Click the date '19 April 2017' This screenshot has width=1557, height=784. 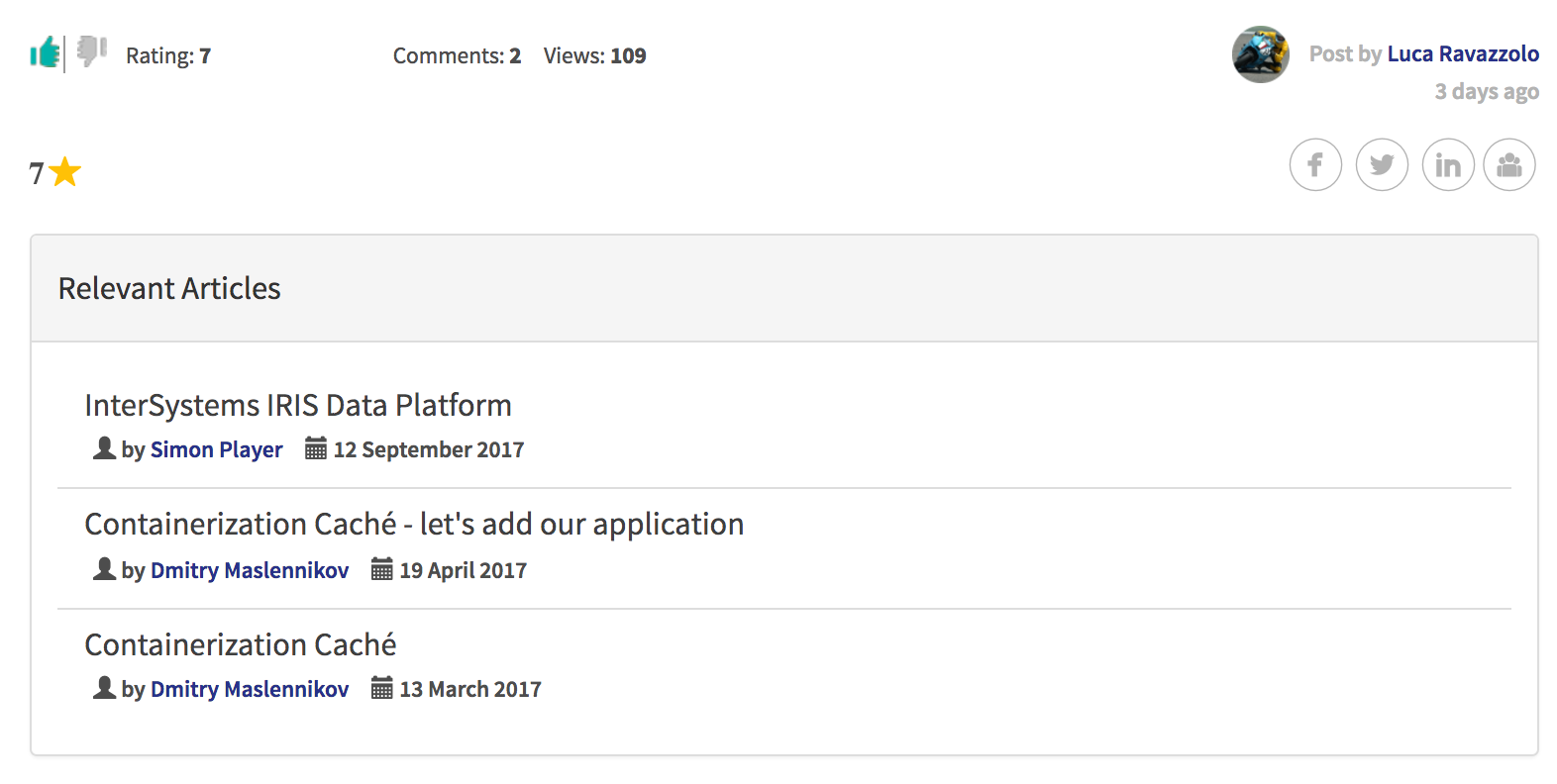(x=463, y=570)
